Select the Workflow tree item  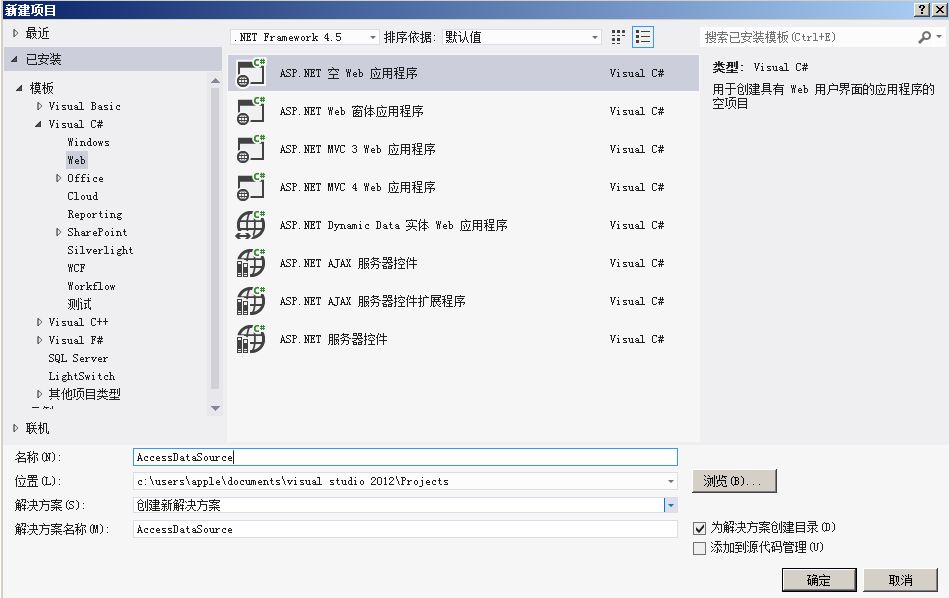click(x=91, y=286)
